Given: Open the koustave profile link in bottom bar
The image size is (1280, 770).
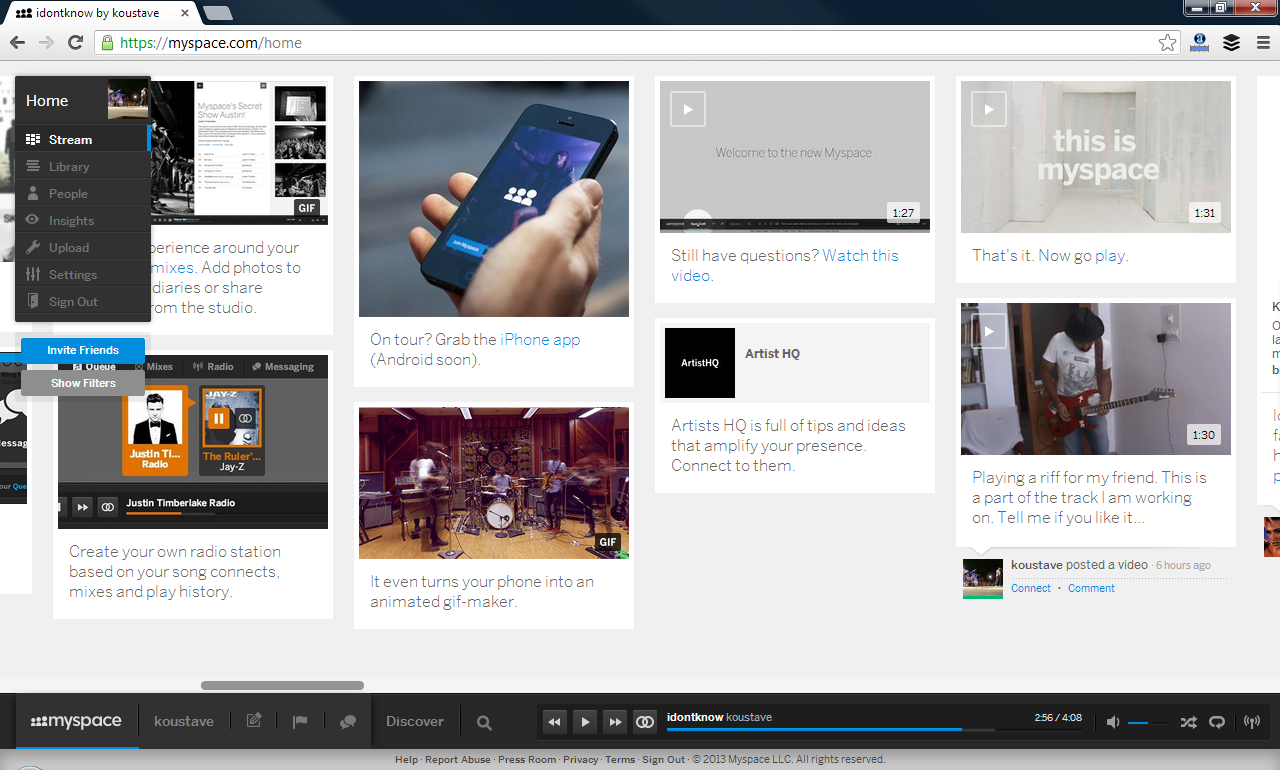Looking at the screenshot, I should pos(184,721).
